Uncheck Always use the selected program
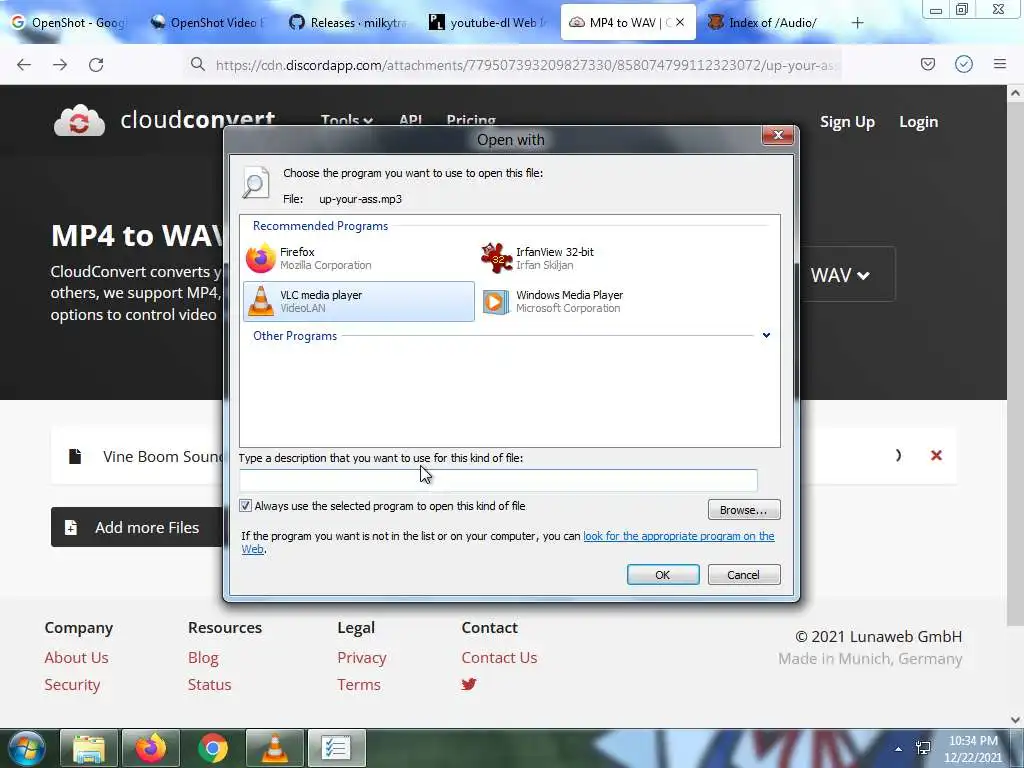 pyautogui.click(x=246, y=505)
